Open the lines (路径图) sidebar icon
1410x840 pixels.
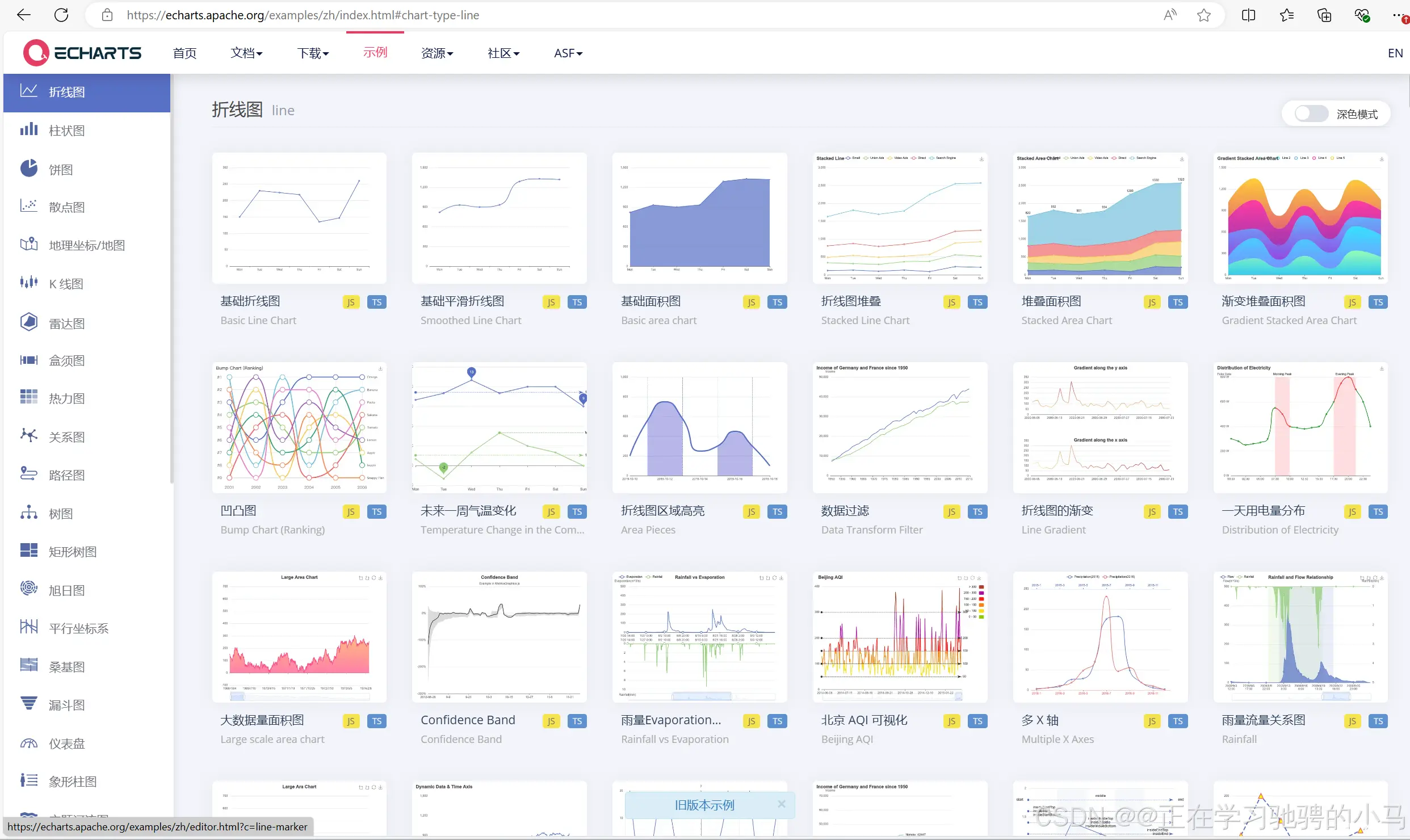(x=29, y=474)
